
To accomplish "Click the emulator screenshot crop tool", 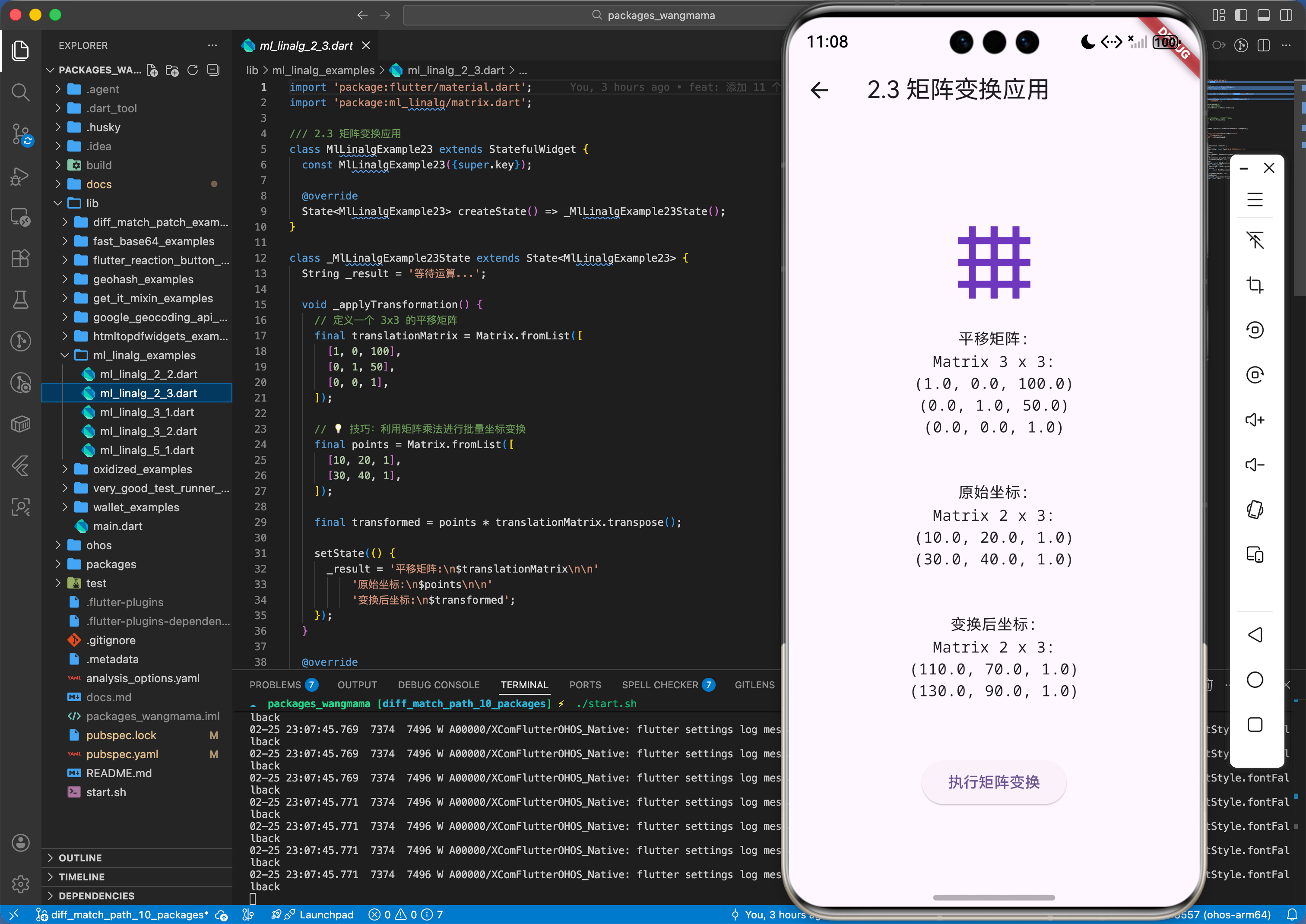I will pyautogui.click(x=1255, y=285).
